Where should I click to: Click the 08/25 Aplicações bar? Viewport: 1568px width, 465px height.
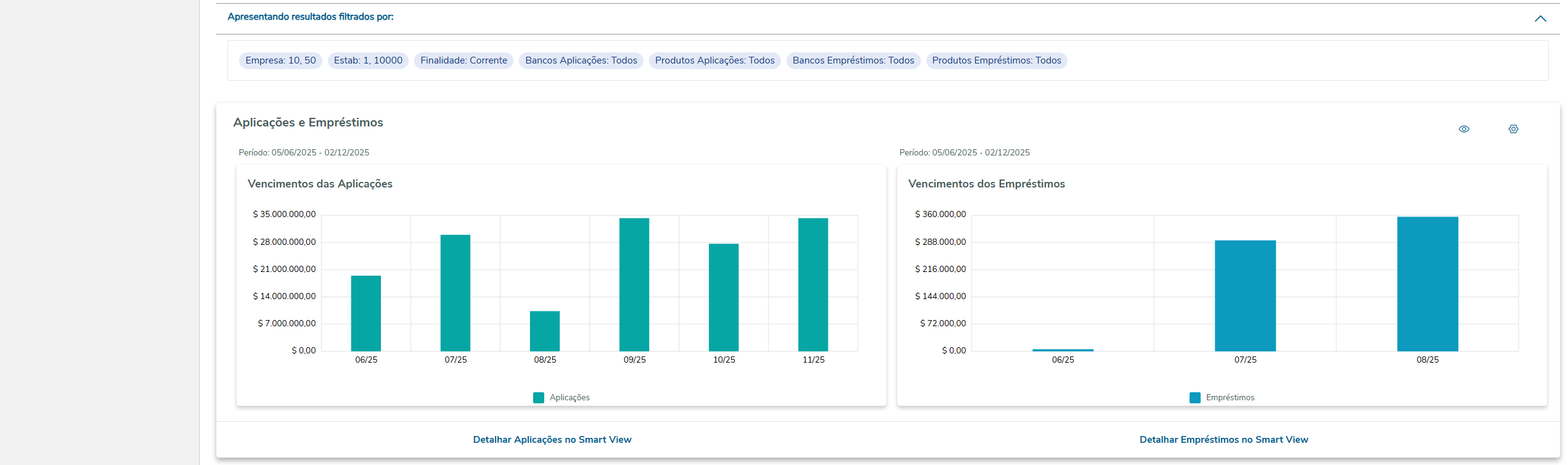545,331
